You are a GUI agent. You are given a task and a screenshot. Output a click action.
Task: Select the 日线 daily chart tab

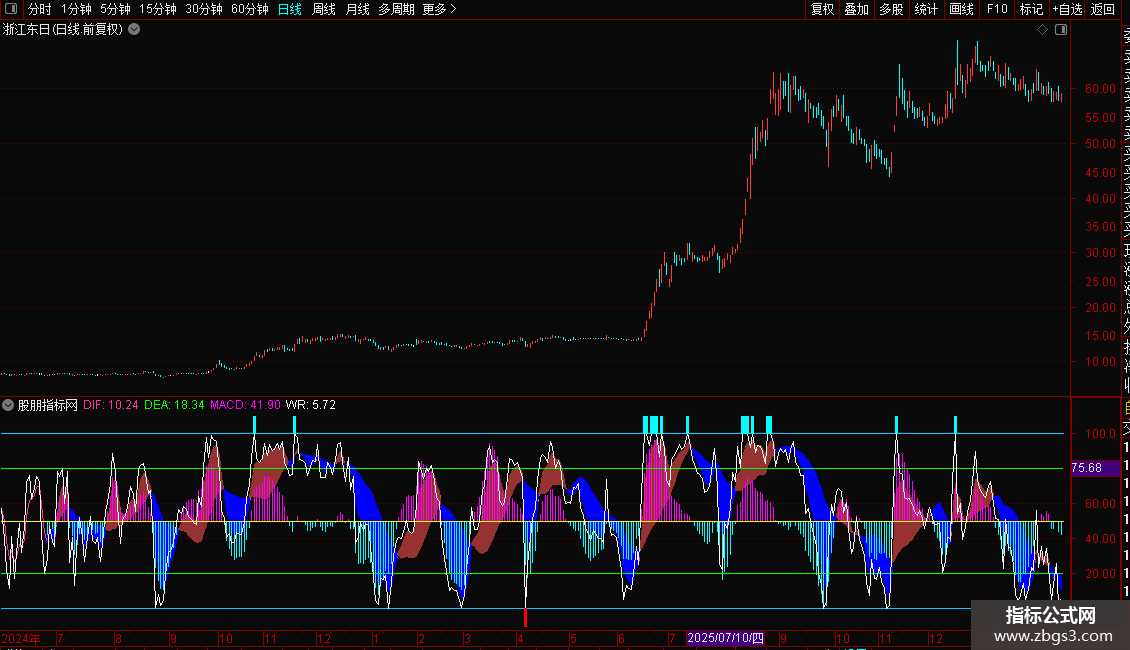point(290,9)
